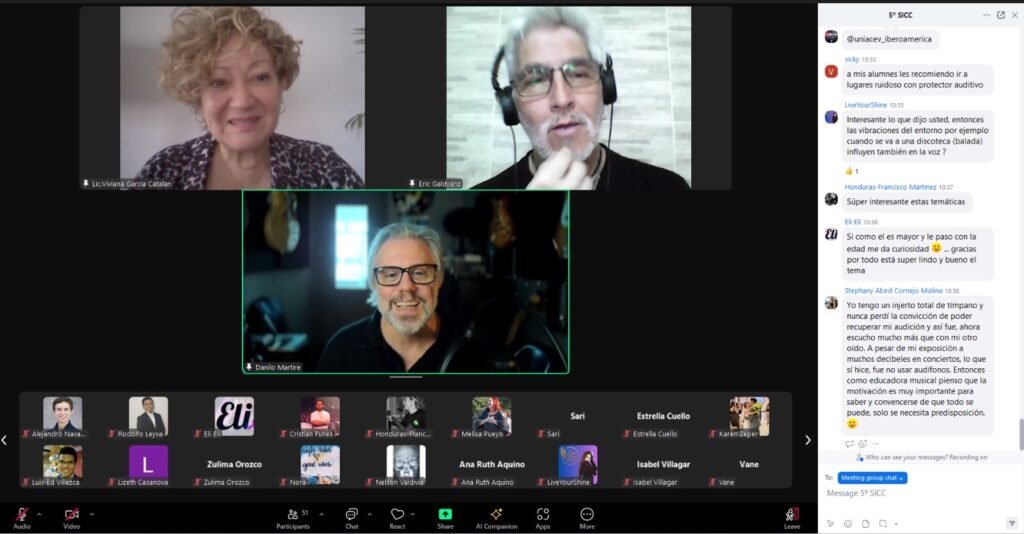Screen dimensions: 1024x534
Task: Open the emoji picker in chat composer
Action: tap(848, 524)
